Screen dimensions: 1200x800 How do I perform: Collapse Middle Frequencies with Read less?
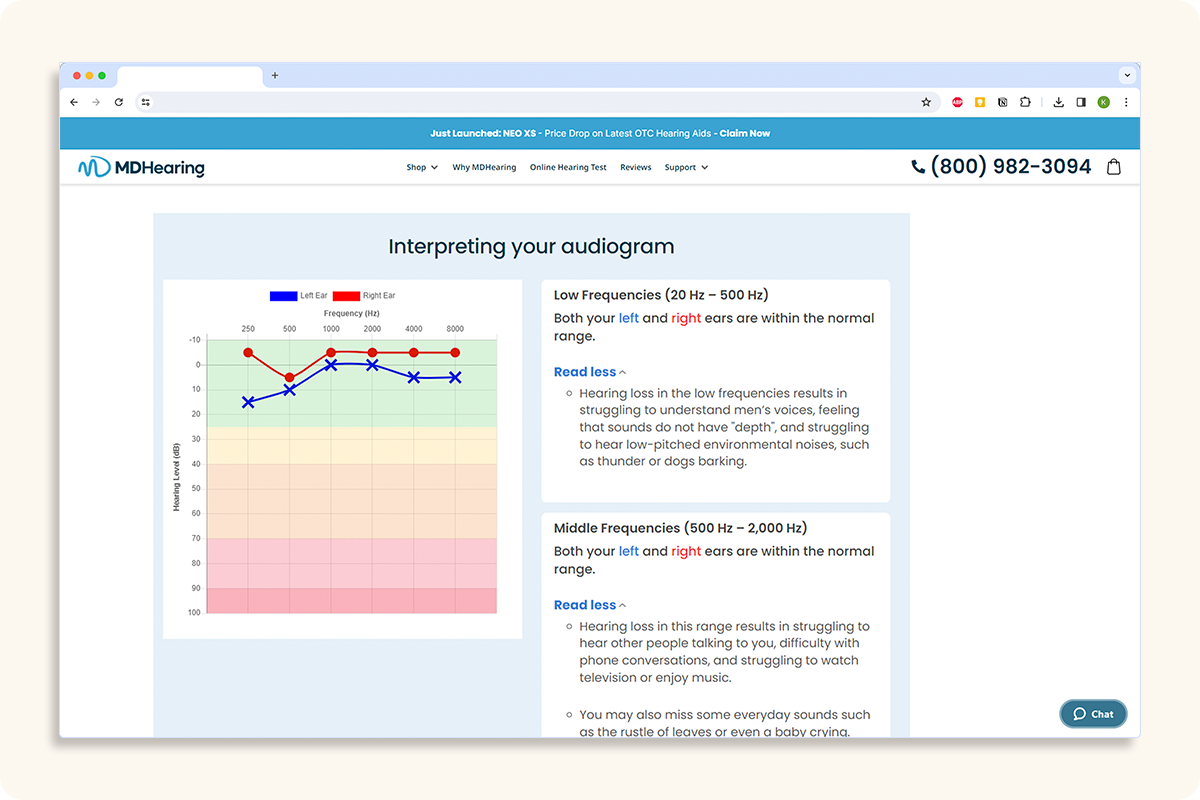point(589,605)
